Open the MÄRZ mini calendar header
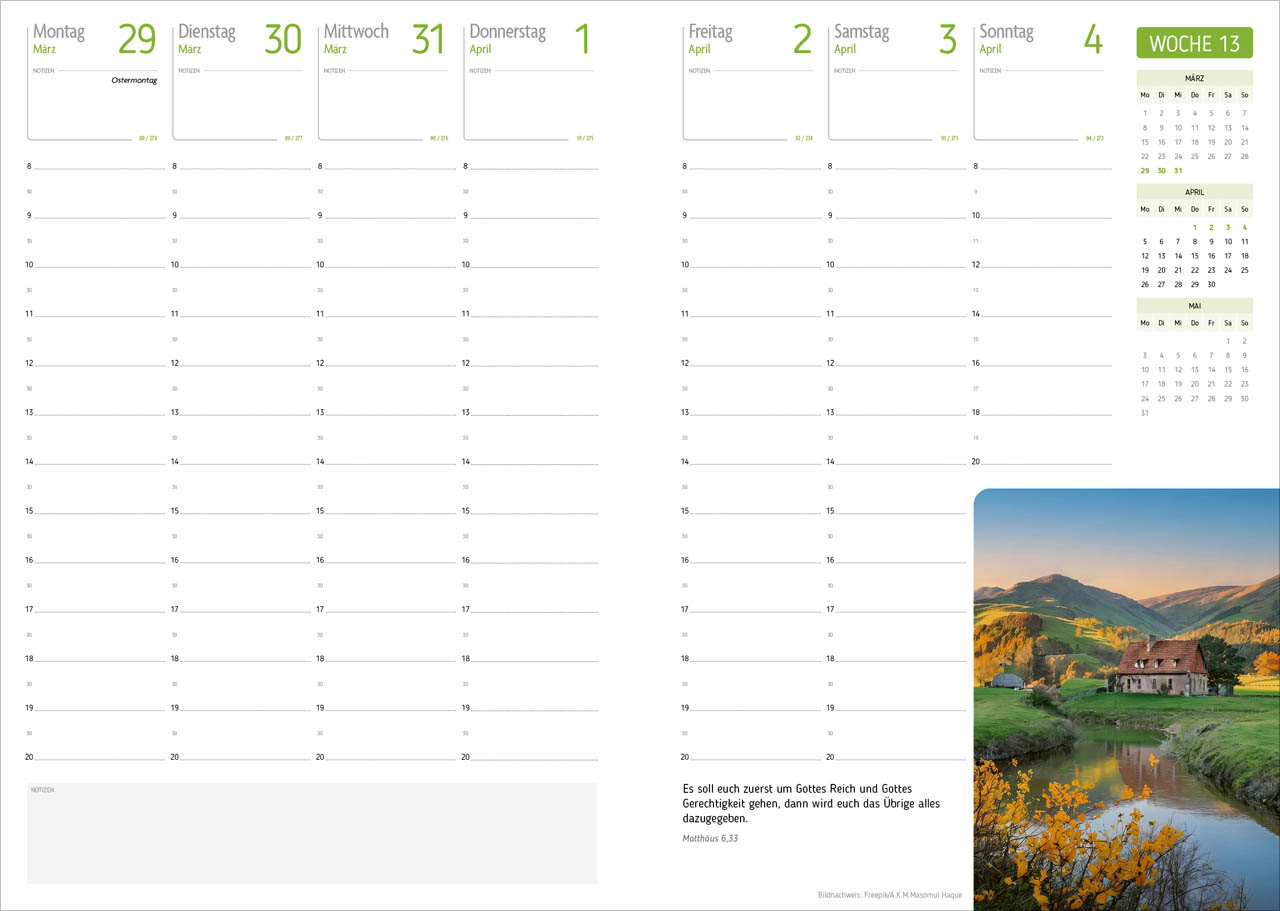 (1194, 78)
